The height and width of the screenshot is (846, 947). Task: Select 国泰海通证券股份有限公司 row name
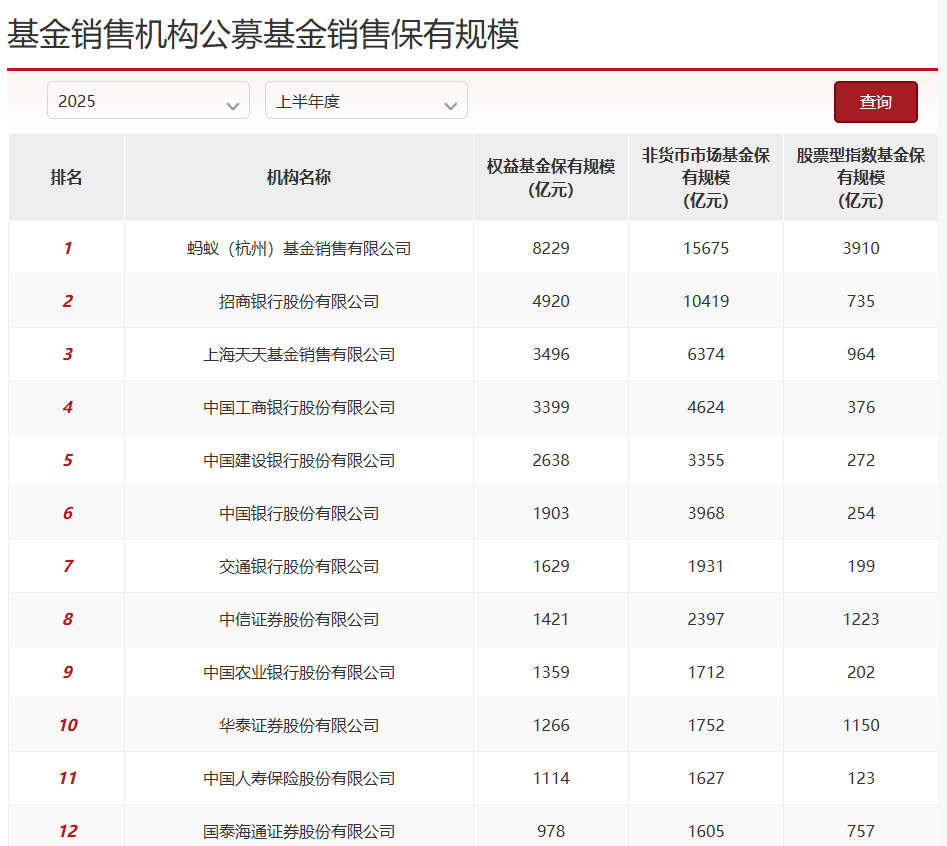298,832
